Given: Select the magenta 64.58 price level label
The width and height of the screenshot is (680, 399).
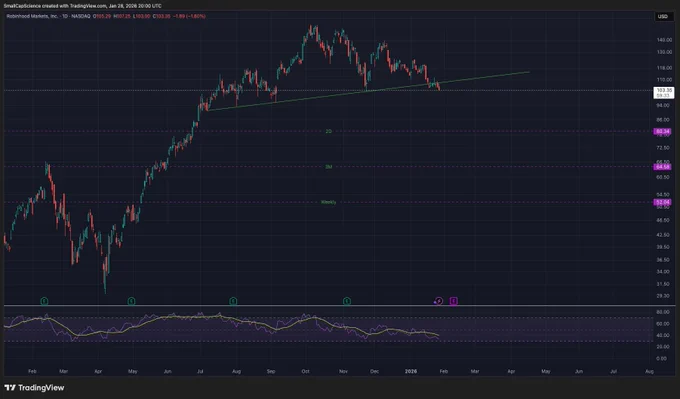Looking at the screenshot, I should [x=662, y=167].
